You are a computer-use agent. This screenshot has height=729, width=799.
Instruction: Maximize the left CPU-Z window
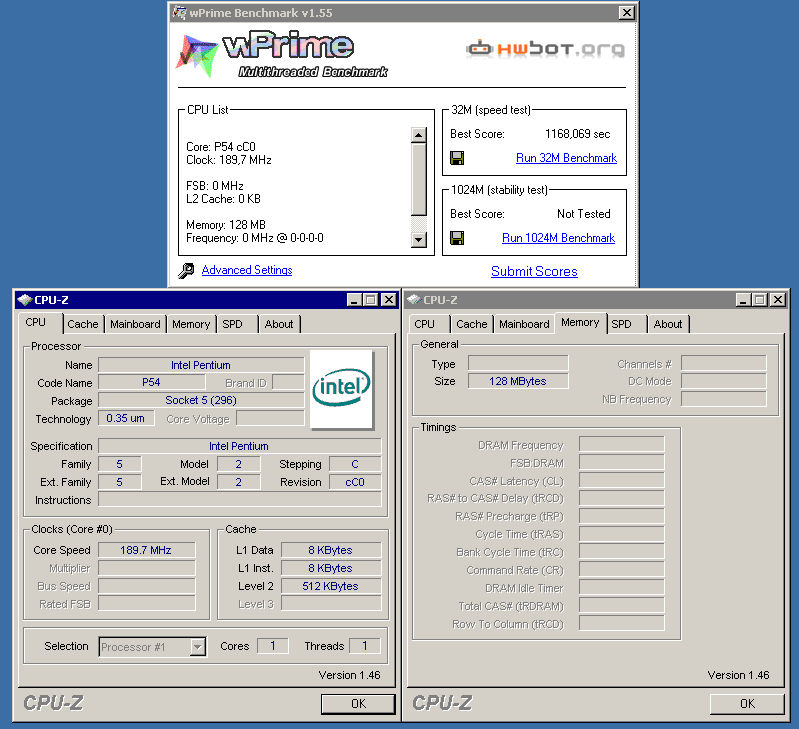pos(370,300)
